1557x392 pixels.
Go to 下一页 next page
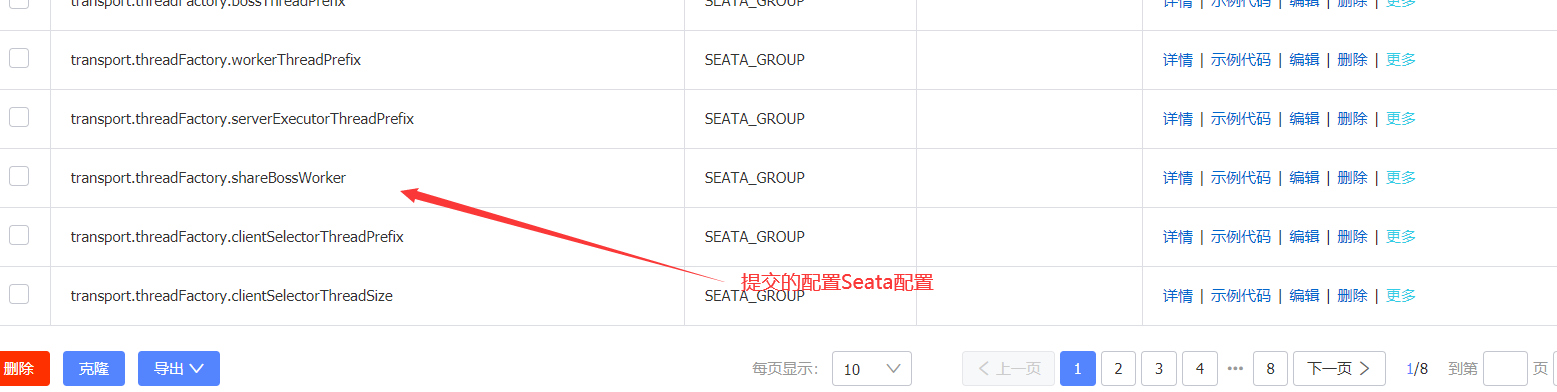coord(1339,369)
